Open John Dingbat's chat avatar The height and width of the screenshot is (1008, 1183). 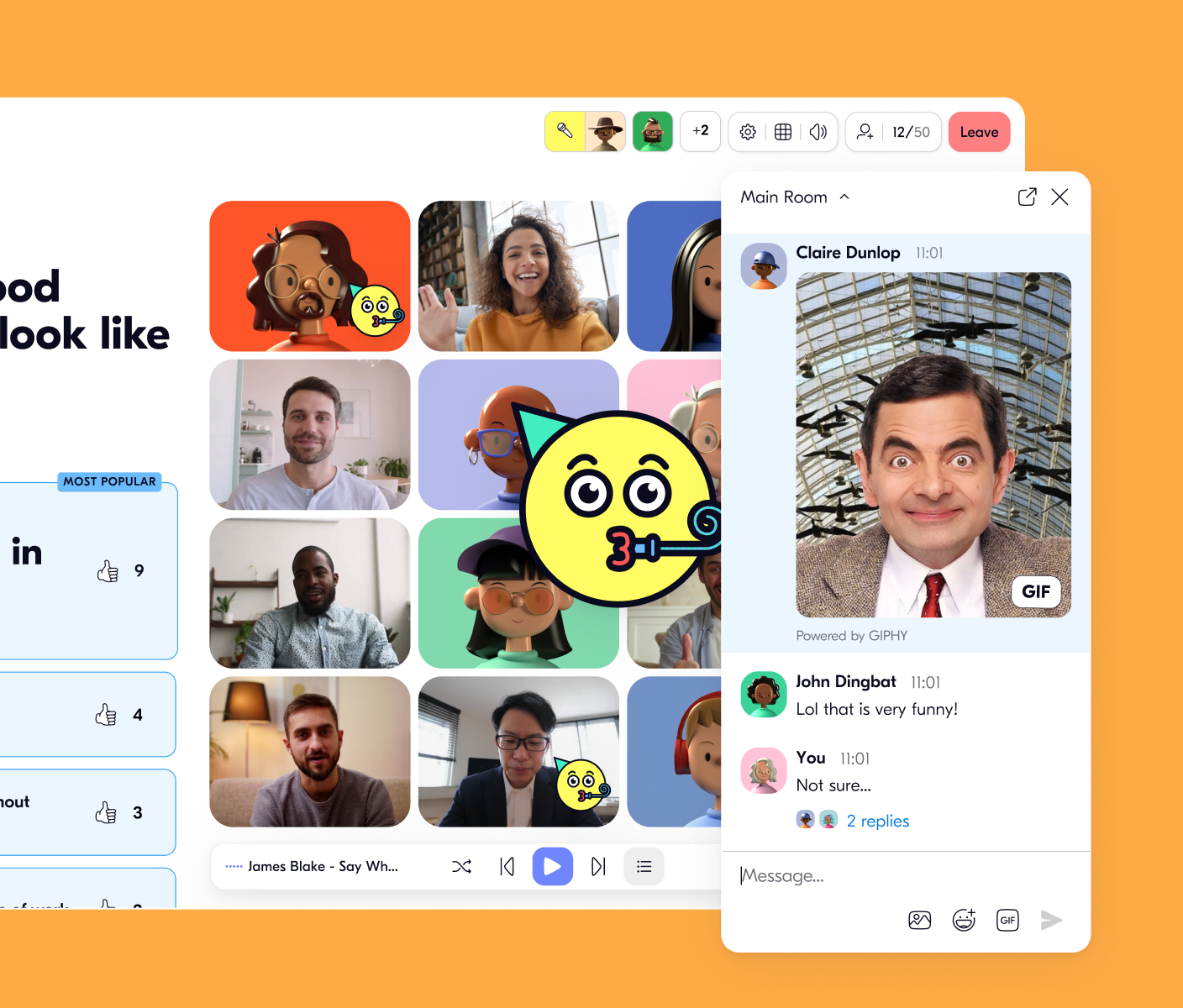[x=764, y=695]
